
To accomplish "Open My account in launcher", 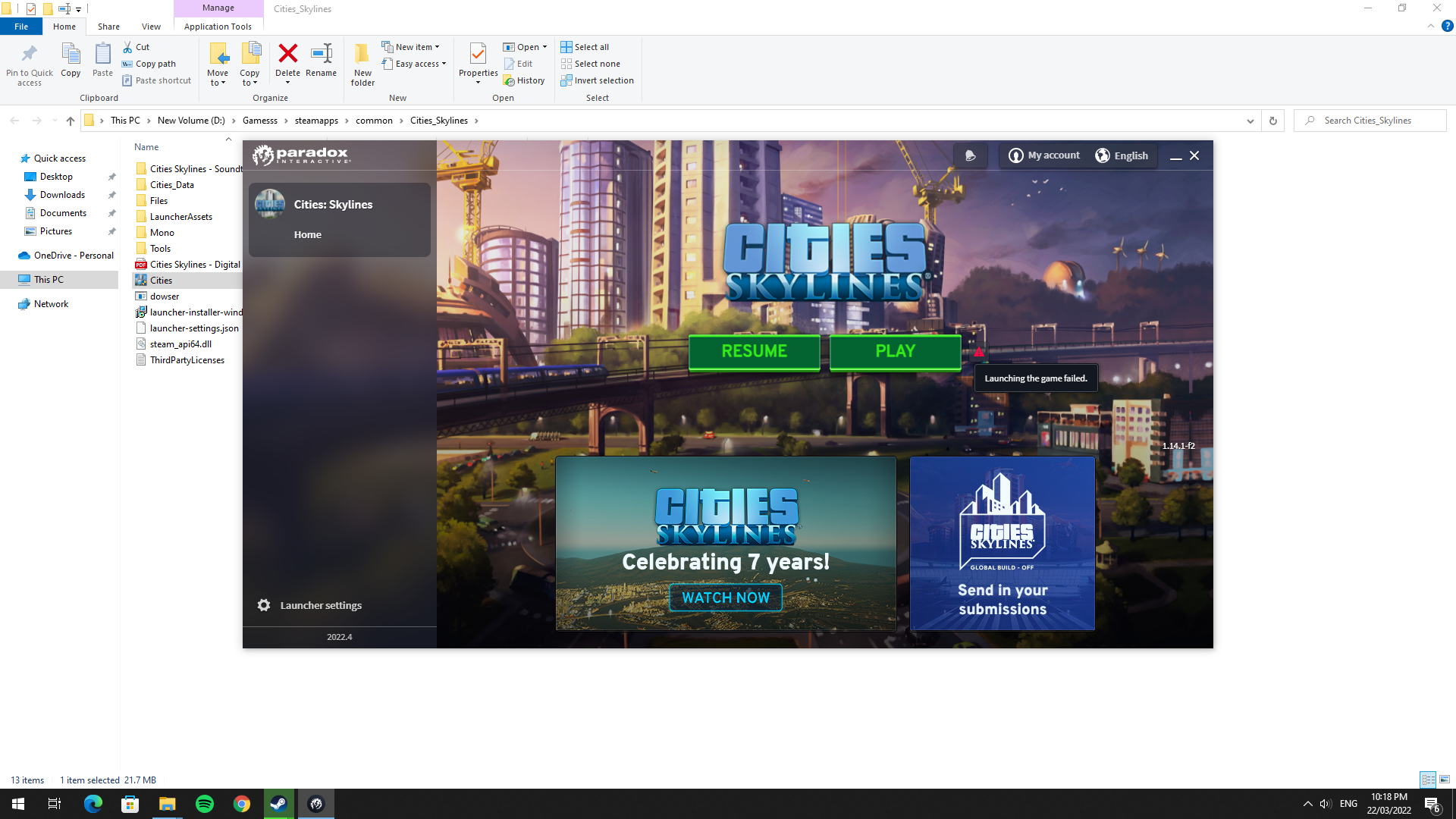I will 1043,155.
